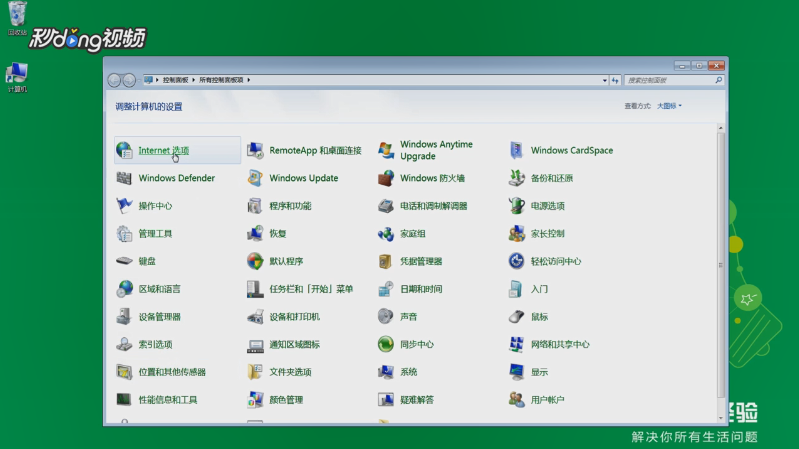
Task: Click the 索引选项 link
Action: (155, 344)
